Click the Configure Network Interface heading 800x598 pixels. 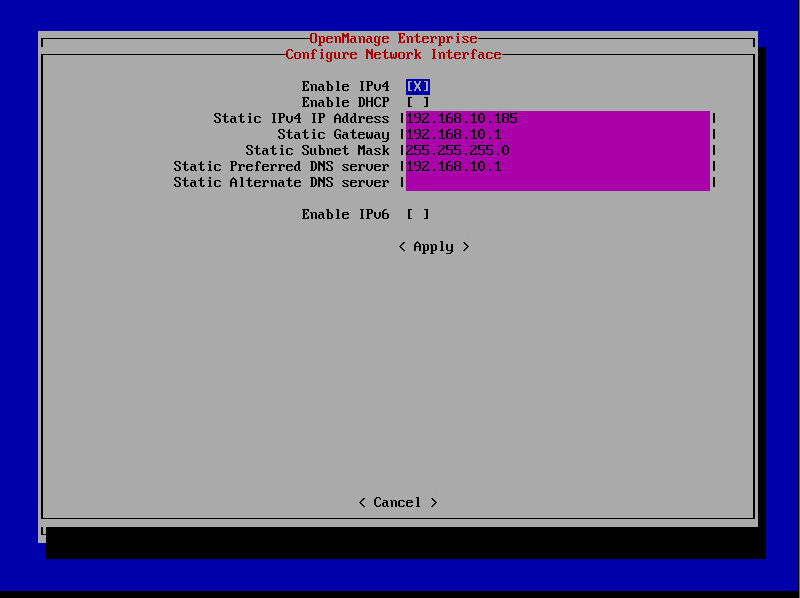[x=393, y=54]
